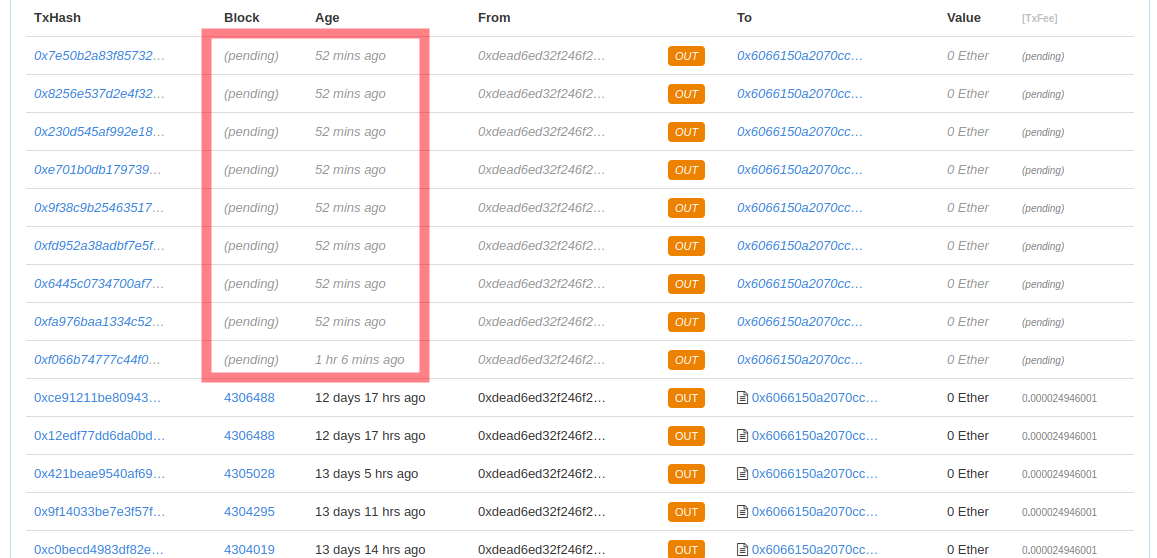
Task: Click the '13 days 5 hrs ago' age cell
Action: coord(367,474)
